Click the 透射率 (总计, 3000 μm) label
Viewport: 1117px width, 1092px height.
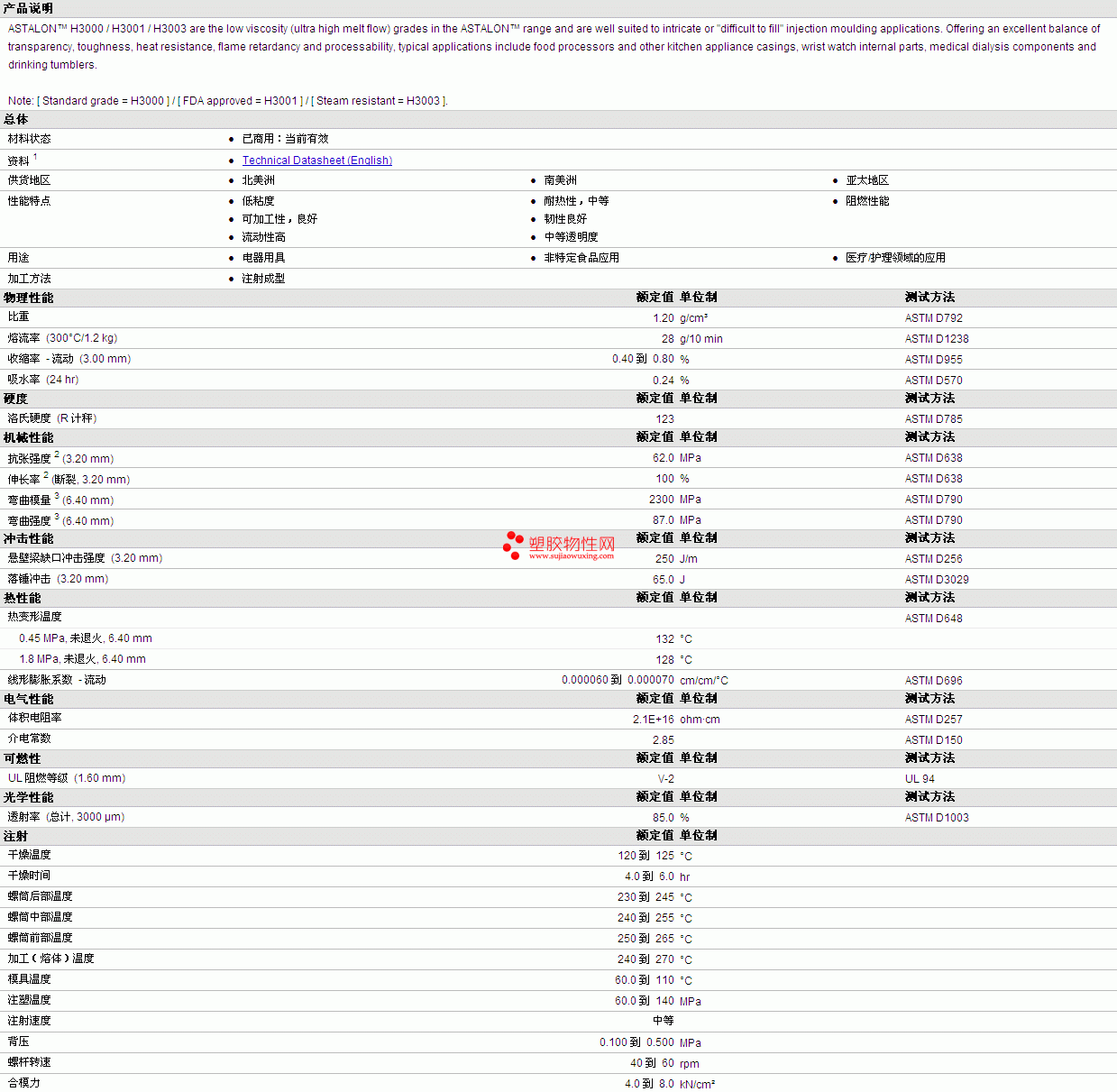[67, 817]
